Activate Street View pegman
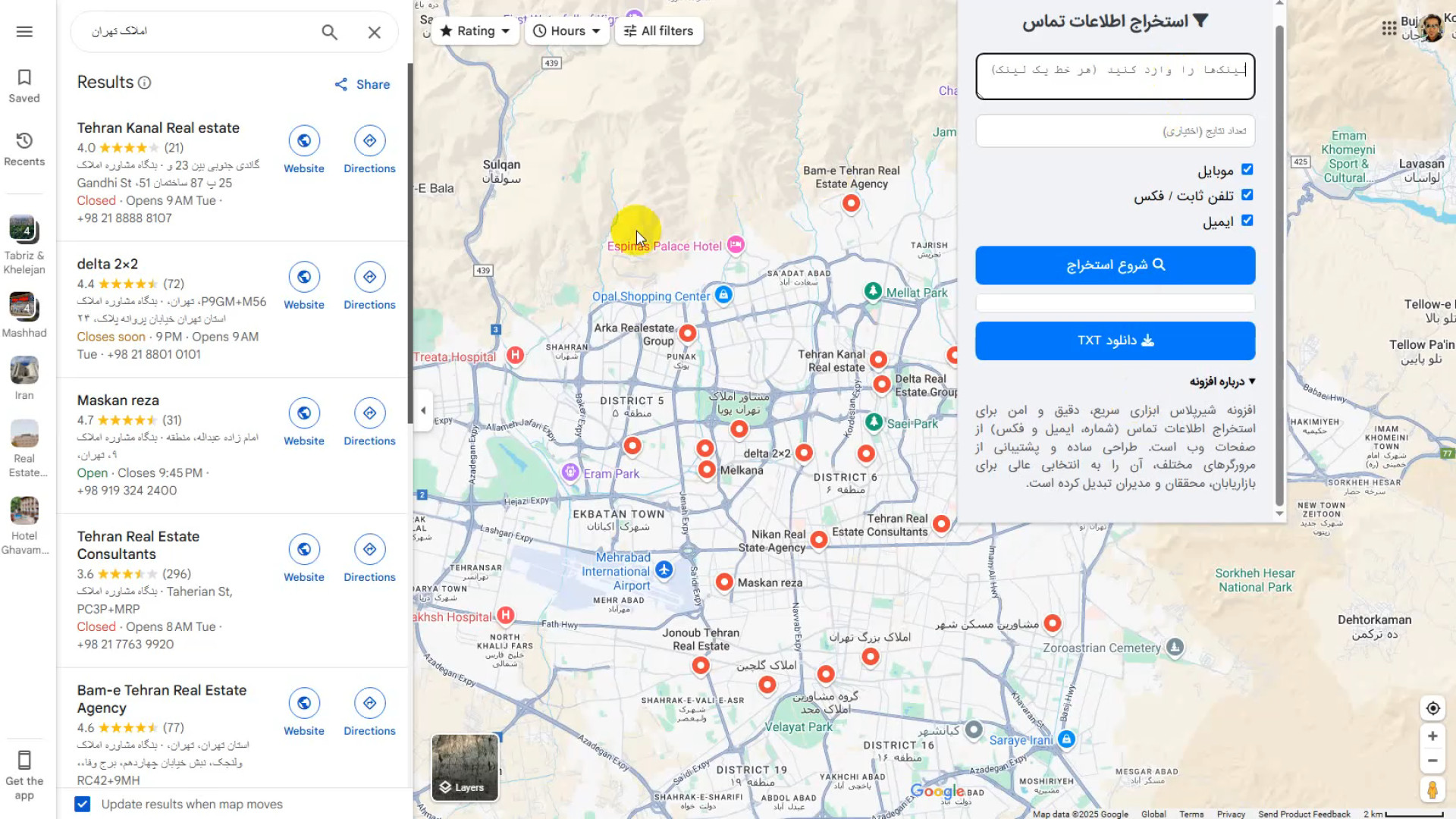1456x819 pixels. pyautogui.click(x=1432, y=790)
